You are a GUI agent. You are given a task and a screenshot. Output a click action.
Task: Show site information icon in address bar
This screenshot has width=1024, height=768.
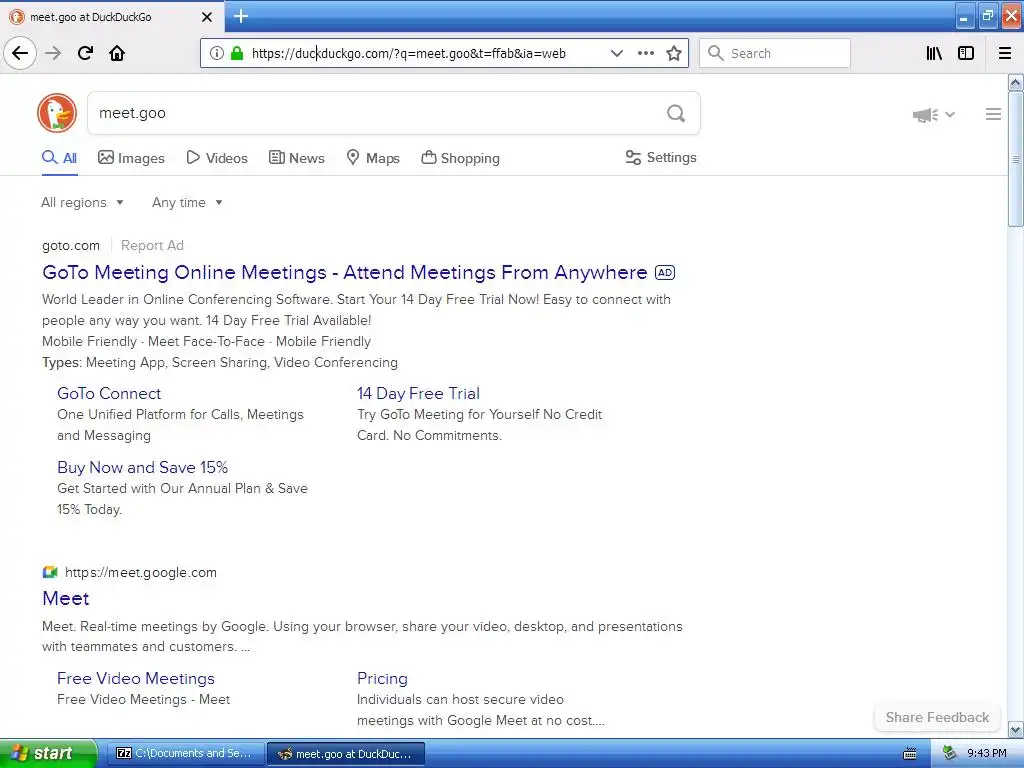point(216,54)
